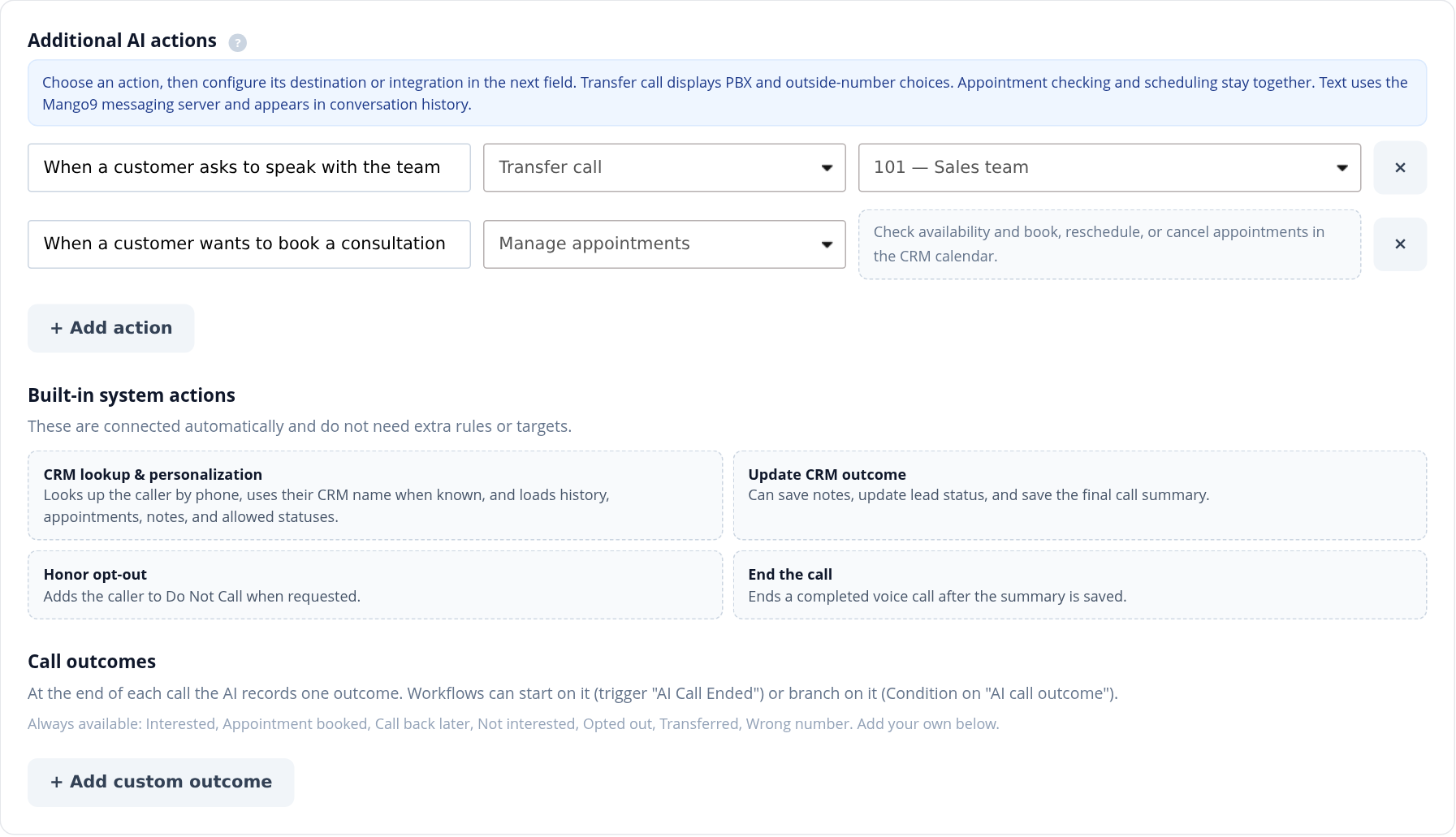Open the help icon beside Additional AI actions
This screenshot has width=1456, height=837.
point(237,42)
